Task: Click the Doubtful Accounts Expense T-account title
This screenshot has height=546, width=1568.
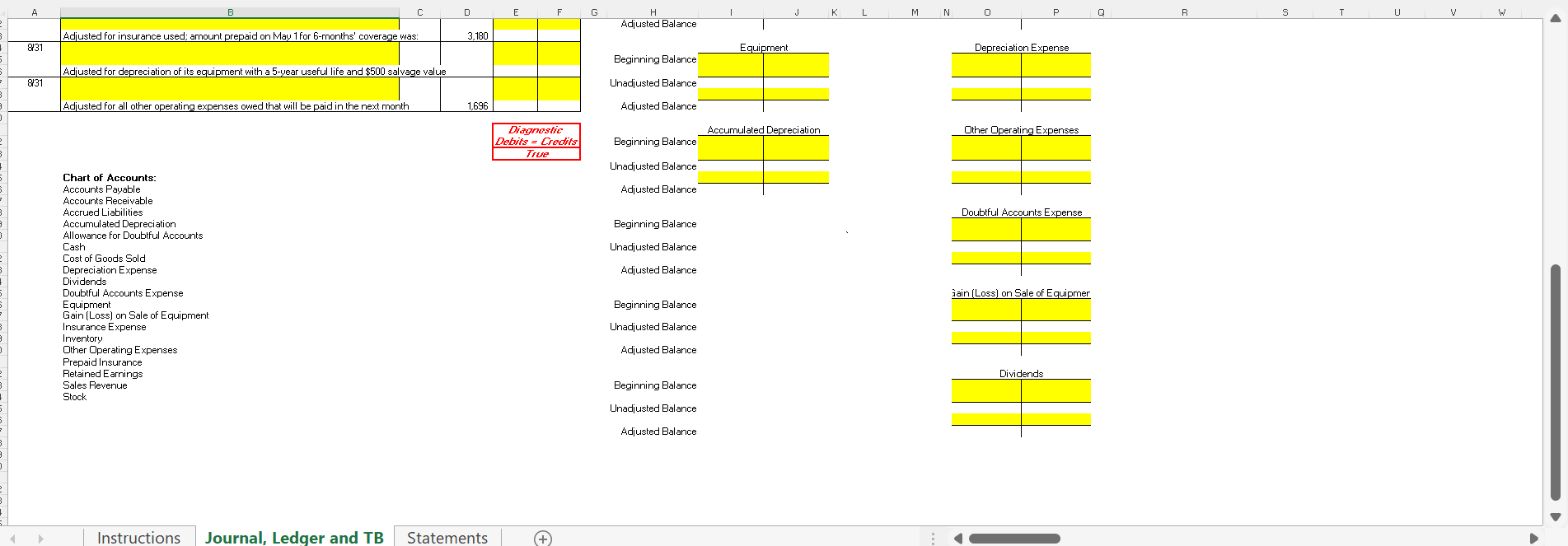Action: [1022, 212]
